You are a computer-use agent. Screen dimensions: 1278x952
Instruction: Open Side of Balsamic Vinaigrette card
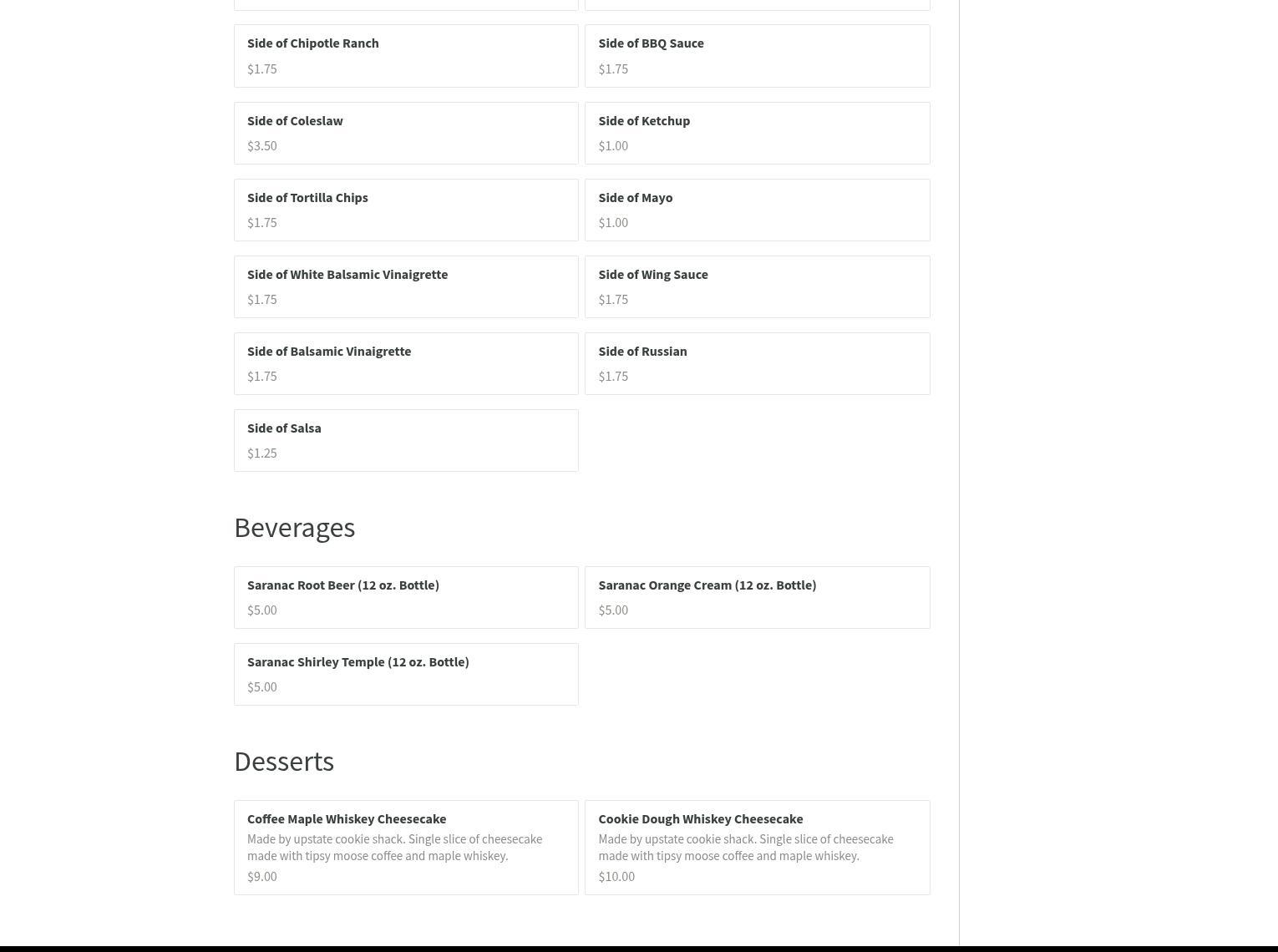click(406, 363)
